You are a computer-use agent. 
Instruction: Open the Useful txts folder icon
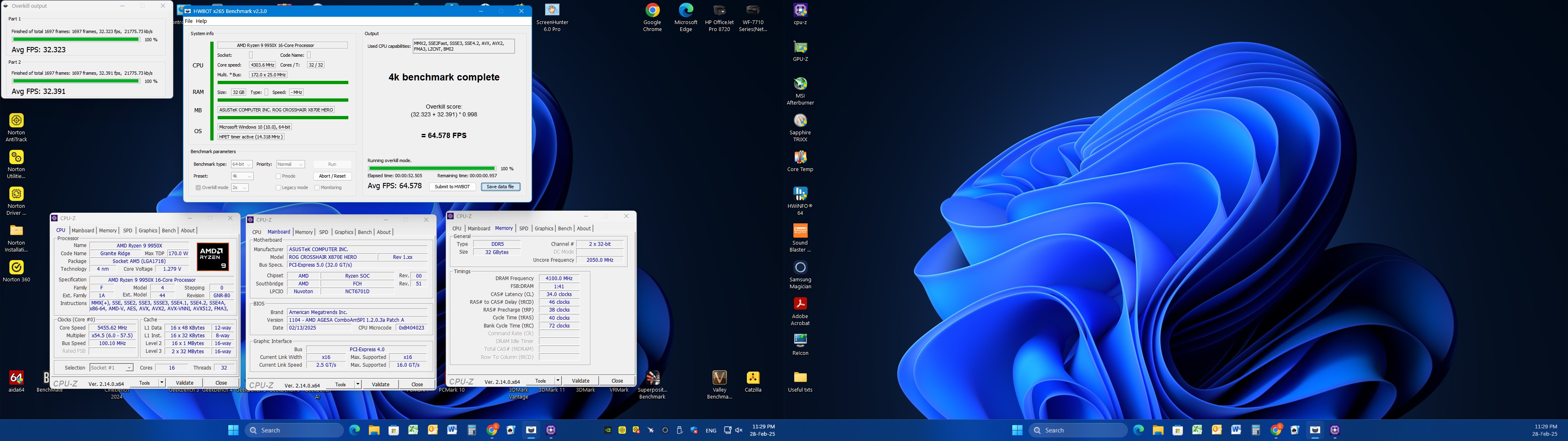pos(800,382)
